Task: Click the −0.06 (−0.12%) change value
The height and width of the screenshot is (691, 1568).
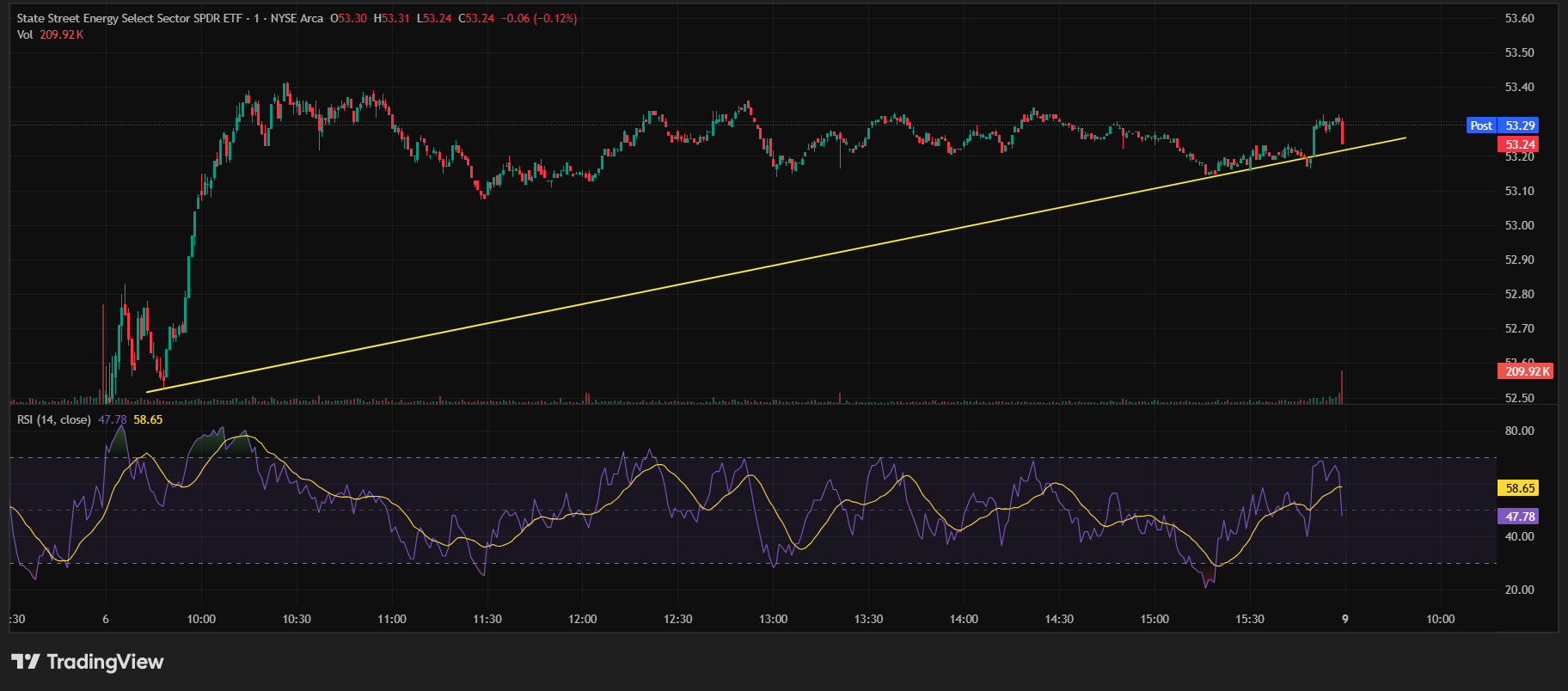Action: tap(539, 18)
